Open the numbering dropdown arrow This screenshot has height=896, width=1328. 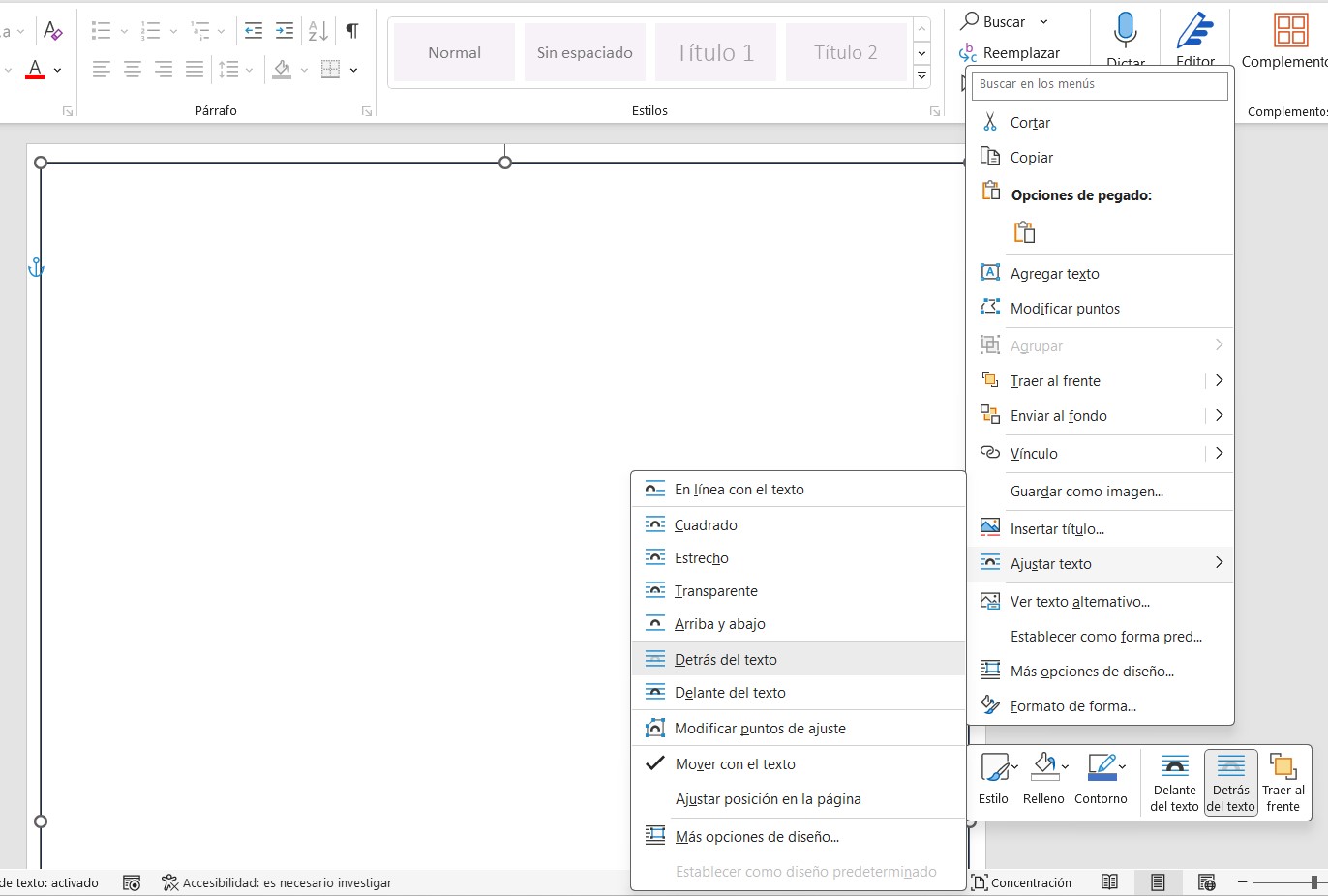[x=173, y=31]
